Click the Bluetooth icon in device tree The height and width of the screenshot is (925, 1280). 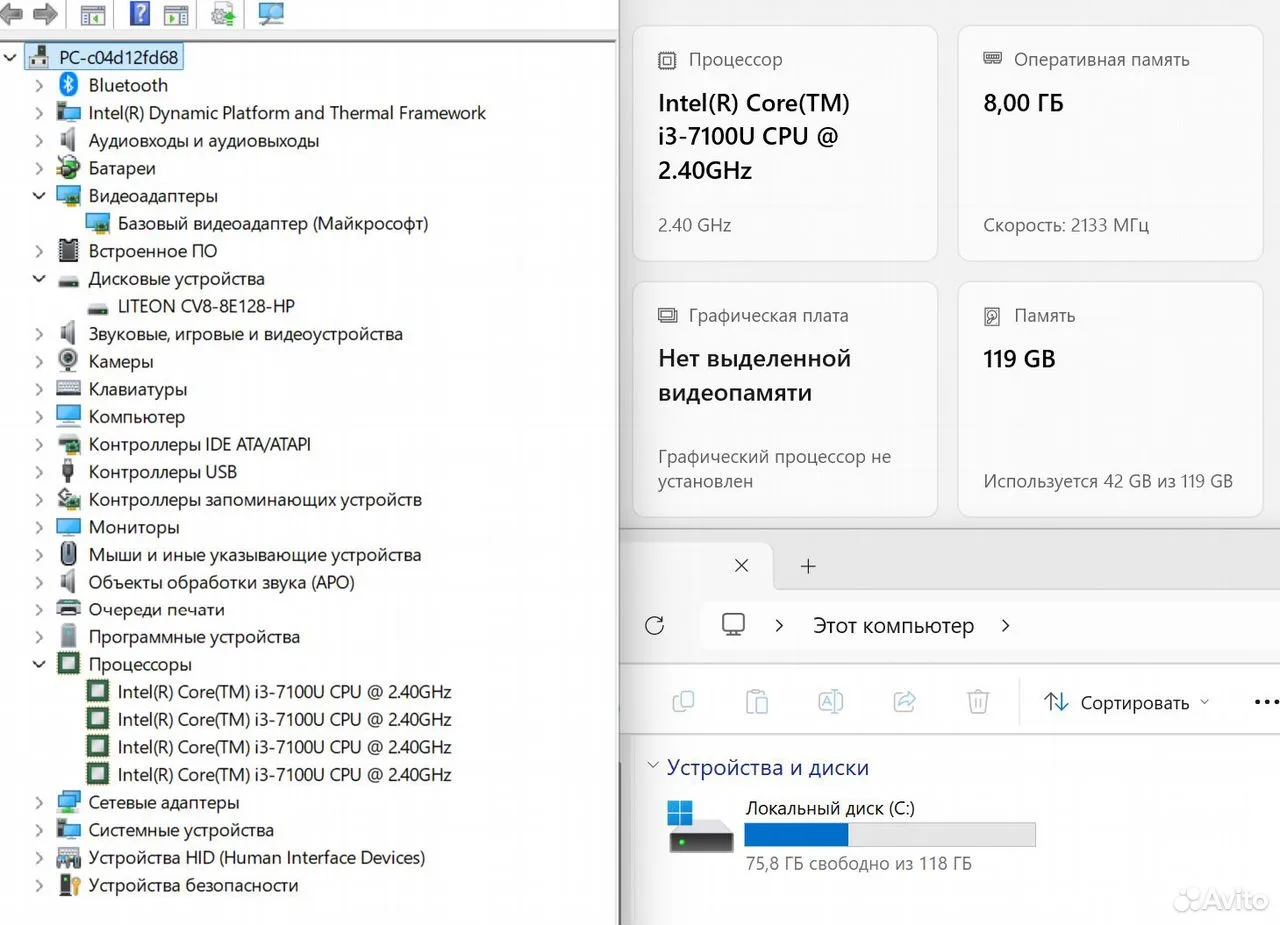coord(69,85)
